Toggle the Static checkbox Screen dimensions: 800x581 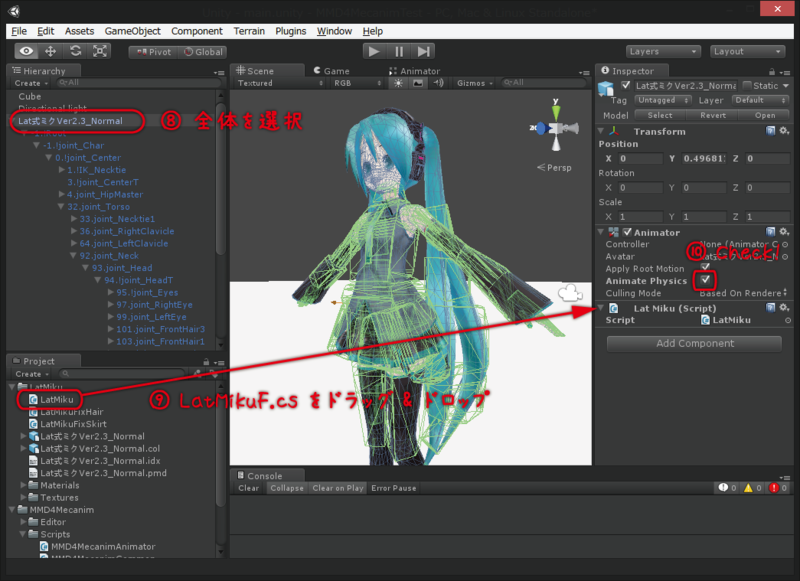(747, 85)
